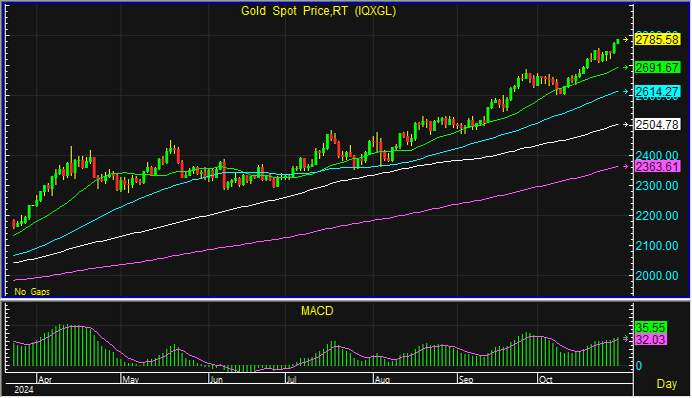Screen dimensions: 692x398
Task: Click the No Gaps label
Action: [x=32, y=292]
